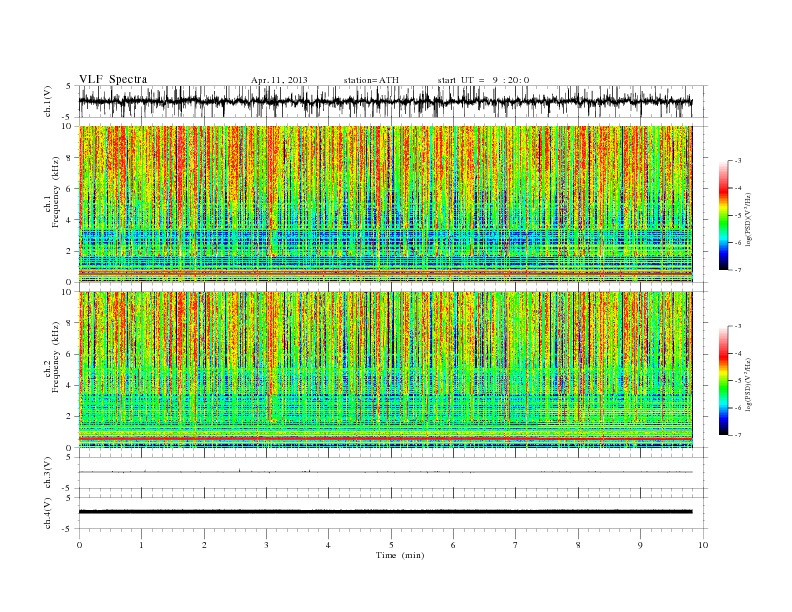Click time axis tick label "8"

(578, 545)
